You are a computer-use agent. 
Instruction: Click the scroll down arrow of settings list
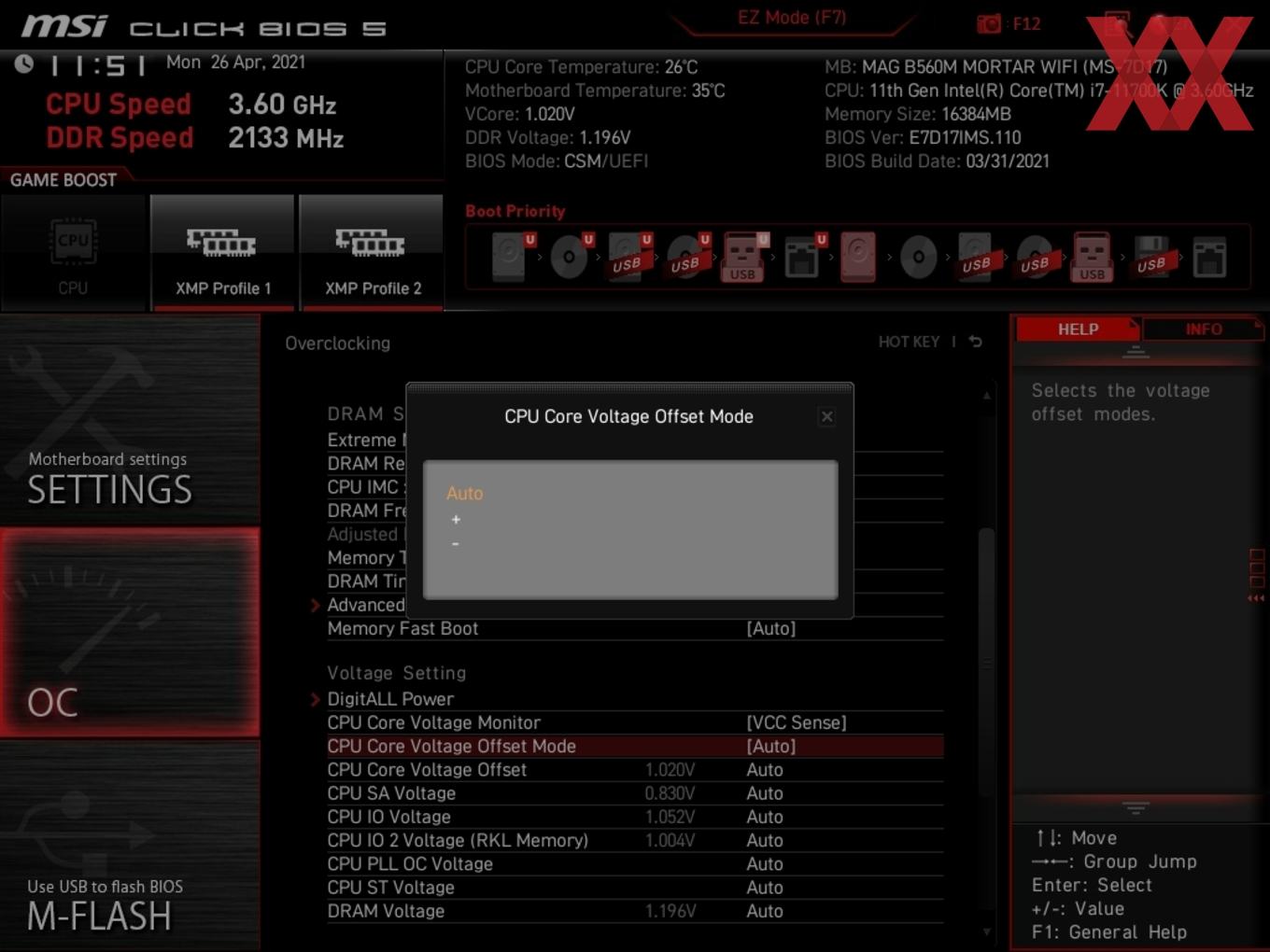tap(986, 931)
